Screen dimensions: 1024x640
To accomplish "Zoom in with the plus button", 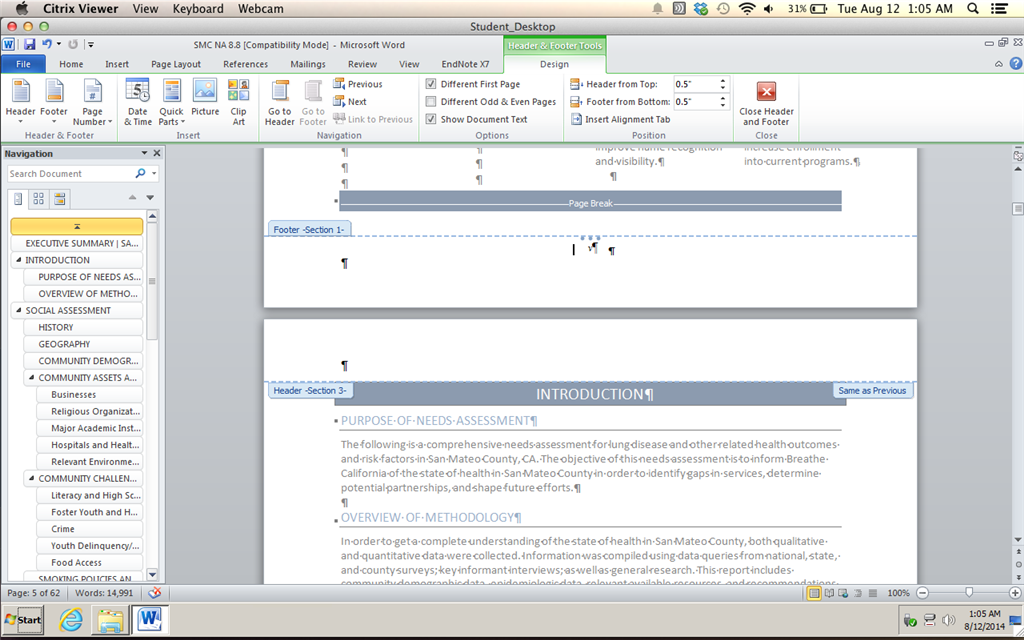I will pyautogui.click(x=1014, y=593).
